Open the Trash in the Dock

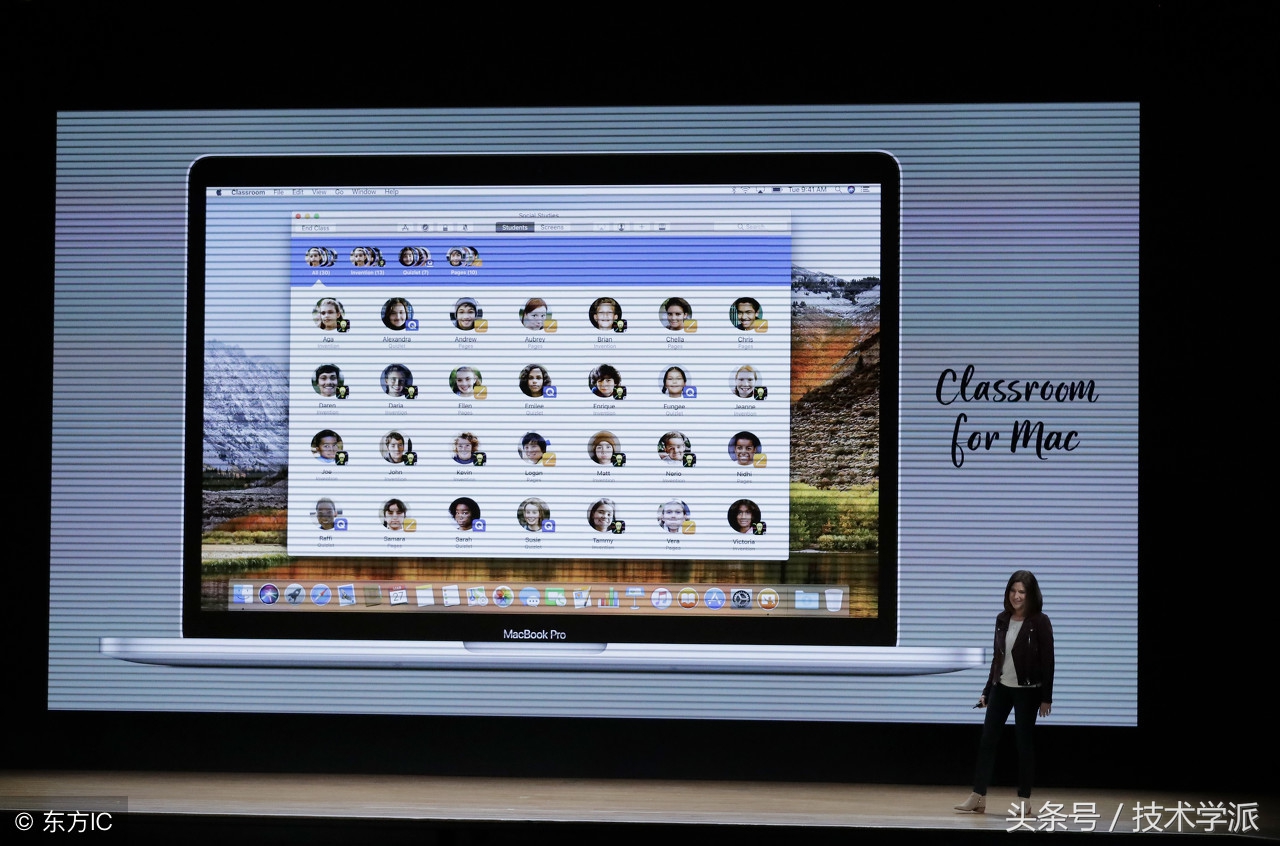click(833, 599)
